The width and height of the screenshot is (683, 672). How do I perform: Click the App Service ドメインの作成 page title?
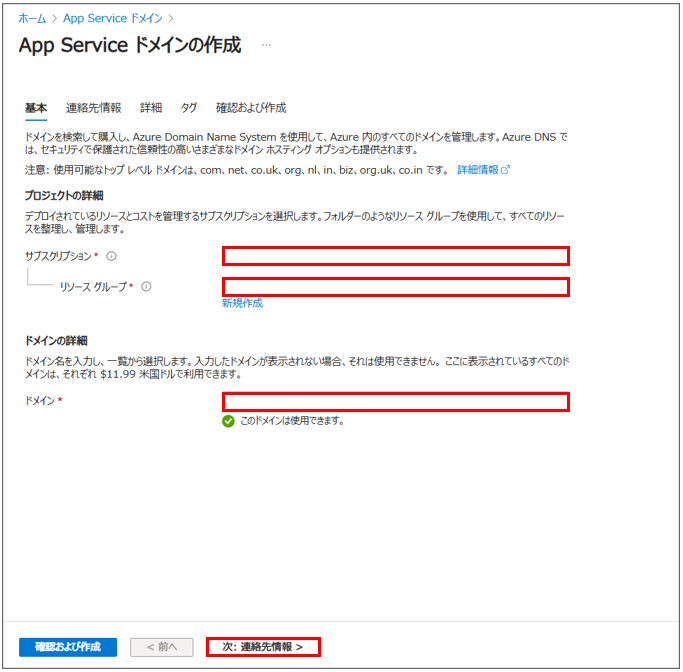pyautogui.click(x=130, y=45)
